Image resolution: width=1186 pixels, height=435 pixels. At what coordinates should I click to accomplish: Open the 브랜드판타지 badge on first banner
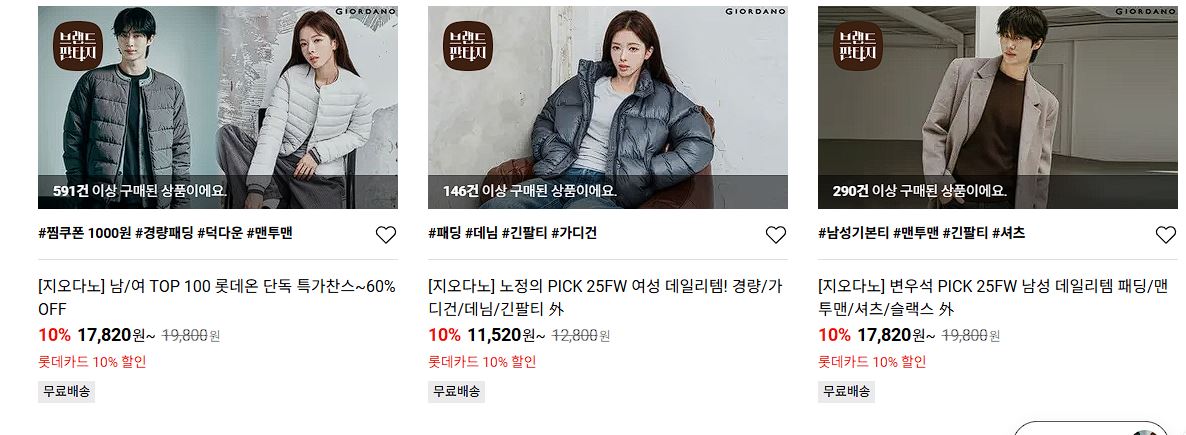coord(77,46)
